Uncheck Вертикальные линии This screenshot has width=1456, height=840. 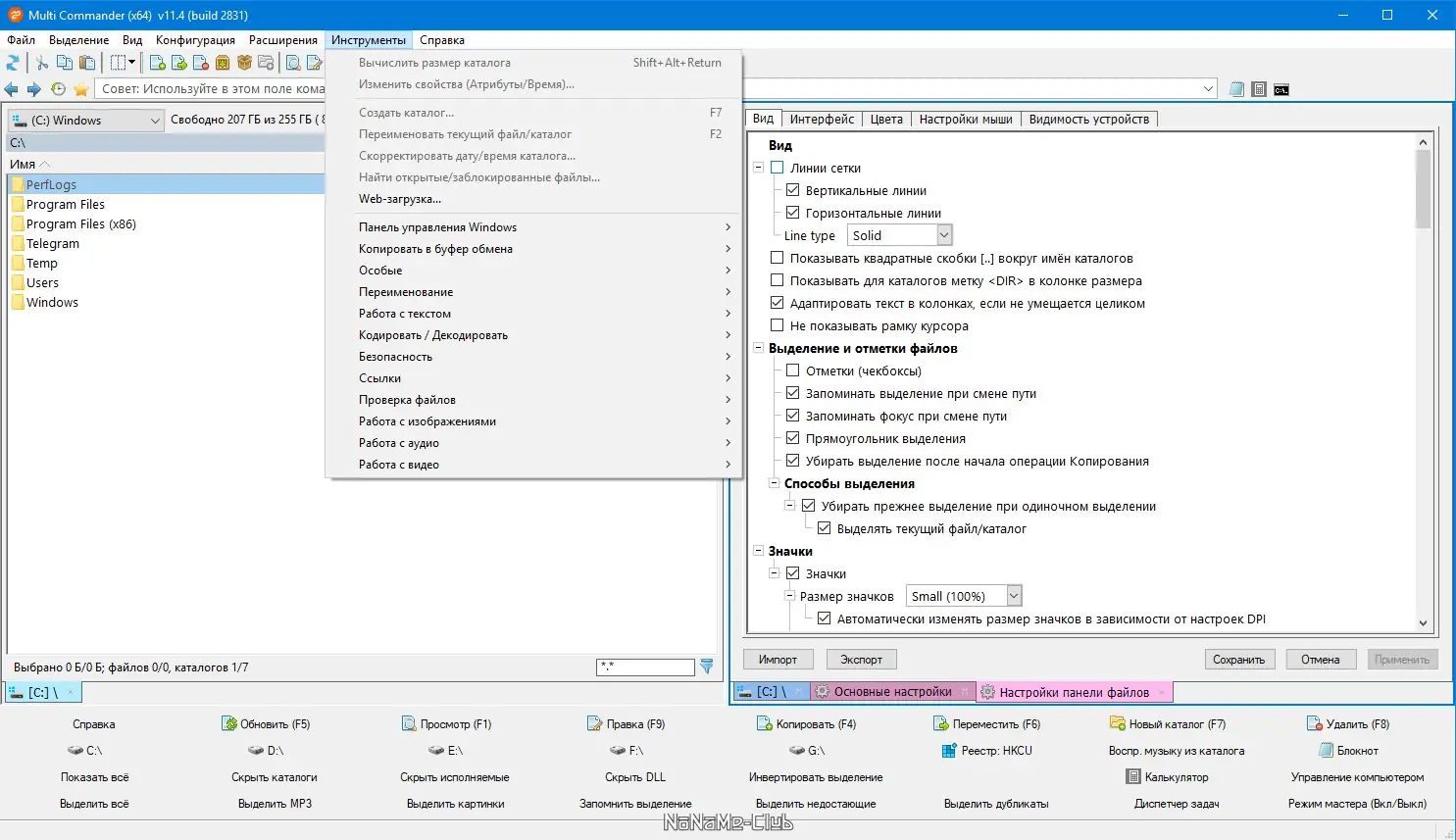[793, 190]
